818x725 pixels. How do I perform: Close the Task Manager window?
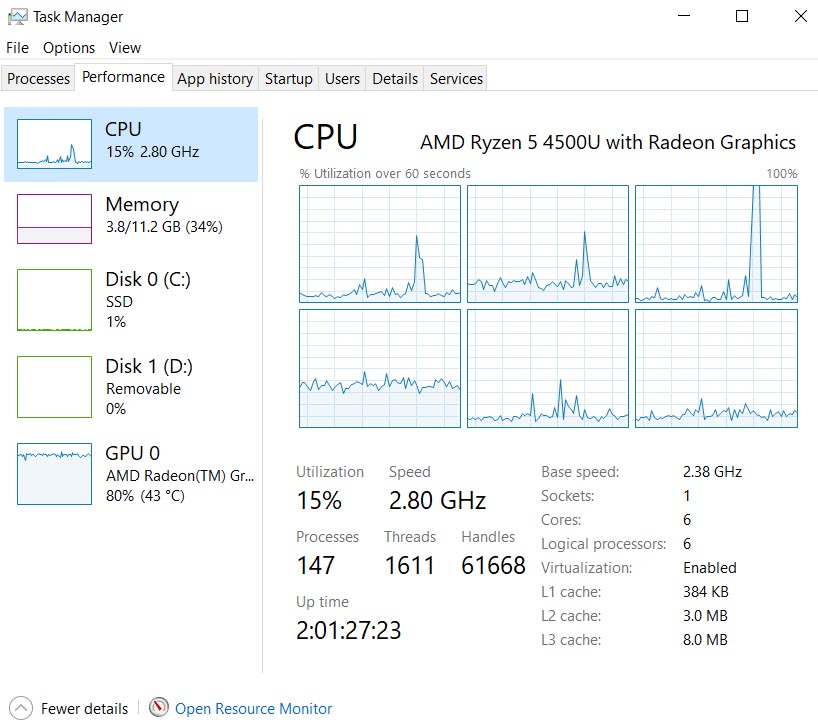tap(801, 16)
